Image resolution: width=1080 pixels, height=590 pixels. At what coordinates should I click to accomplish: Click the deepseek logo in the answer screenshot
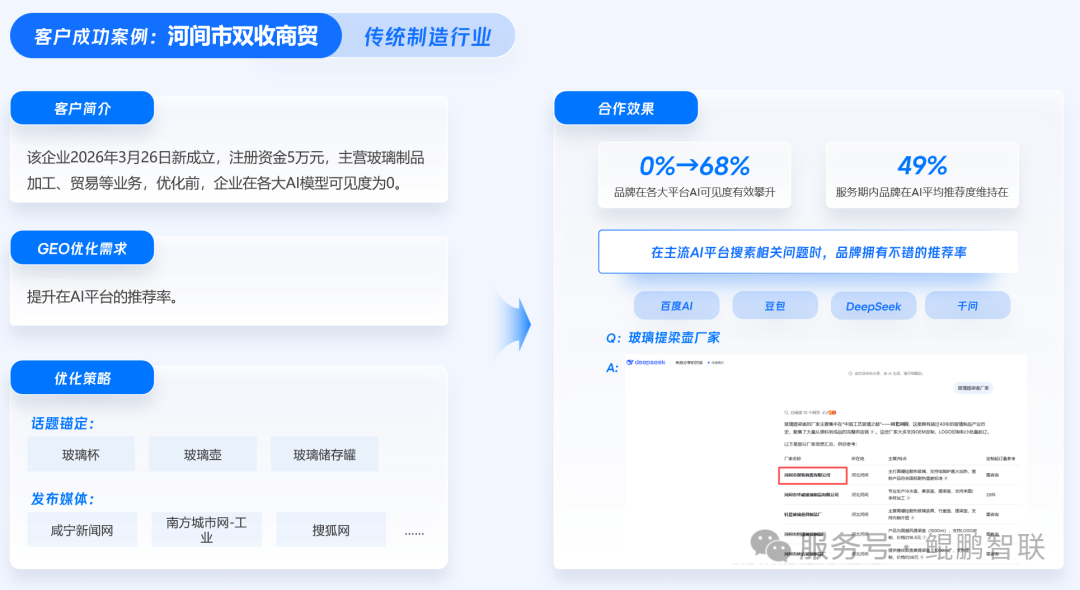tap(646, 362)
